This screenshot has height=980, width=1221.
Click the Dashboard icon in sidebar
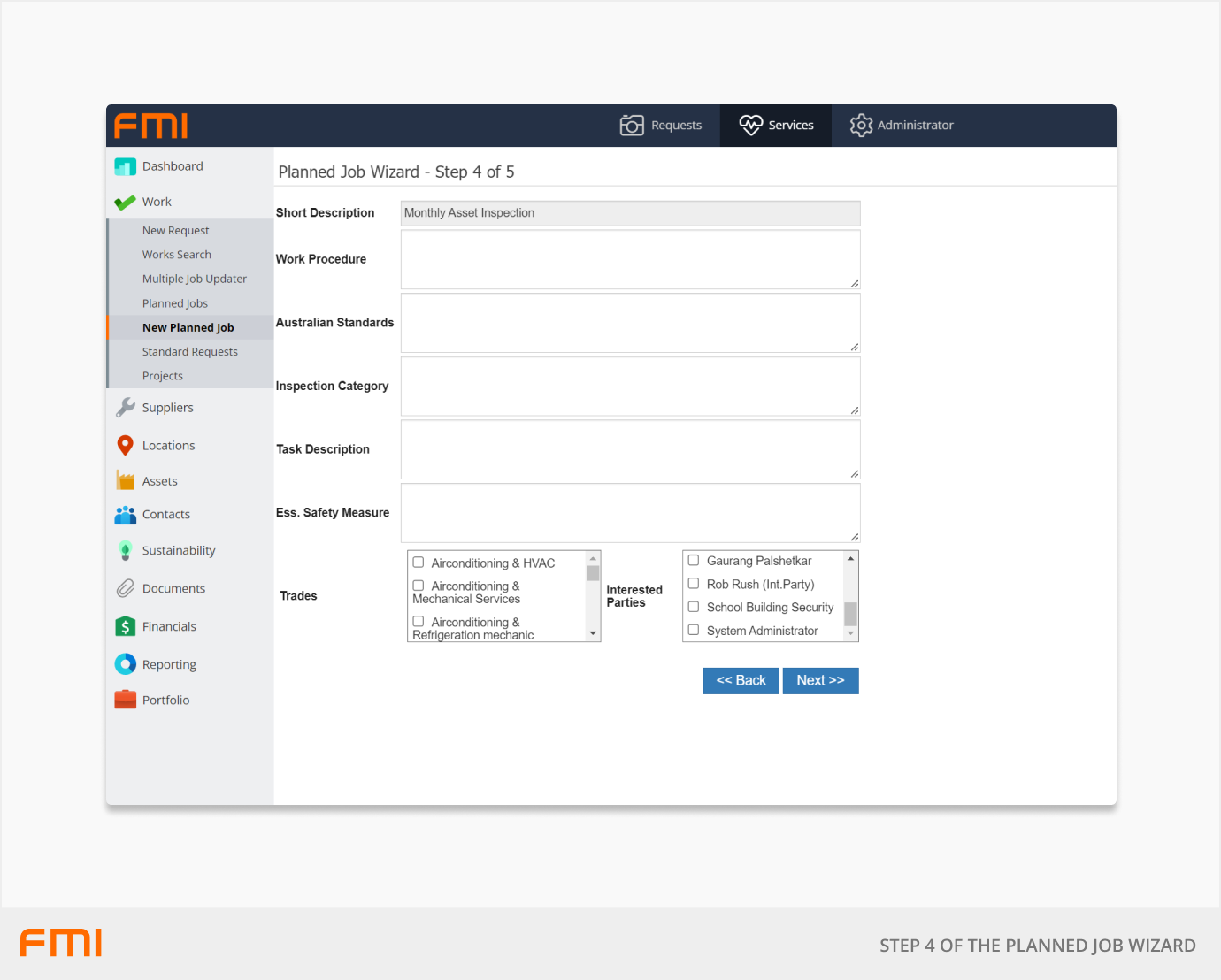(x=125, y=166)
